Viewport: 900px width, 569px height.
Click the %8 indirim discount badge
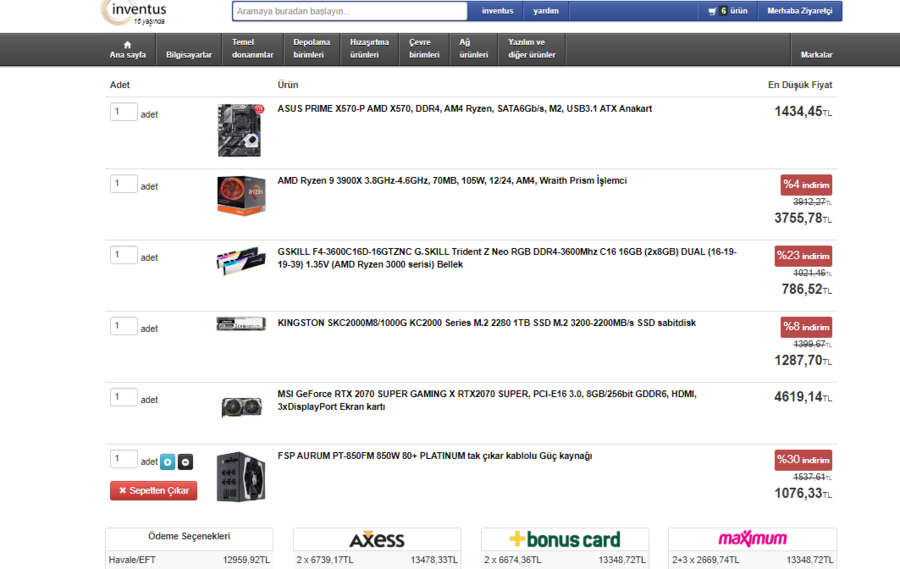pyautogui.click(x=806, y=327)
